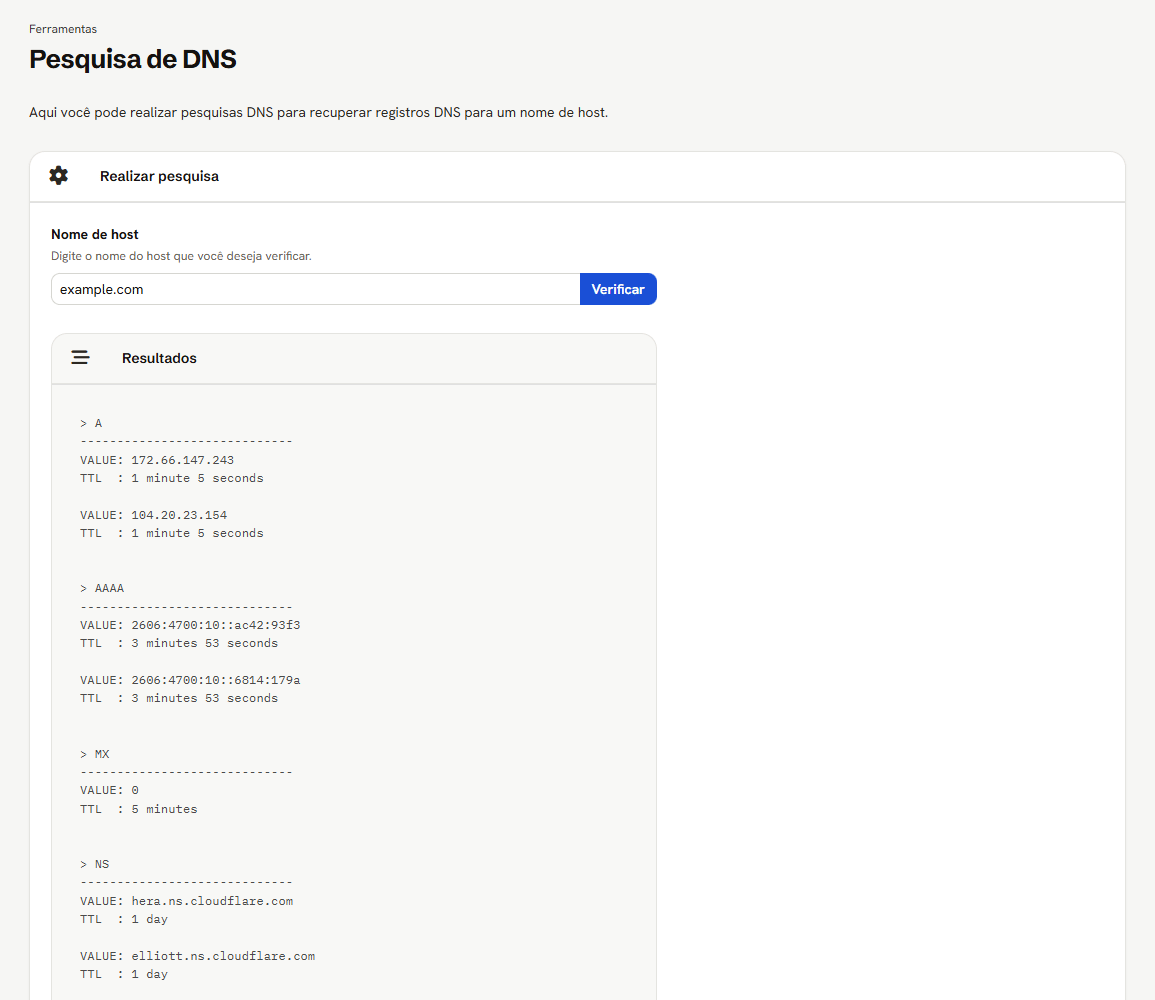The width and height of the screenshot is (1155, 1000).
Task: Select the "> A" record heading
Action: point(91,423)
